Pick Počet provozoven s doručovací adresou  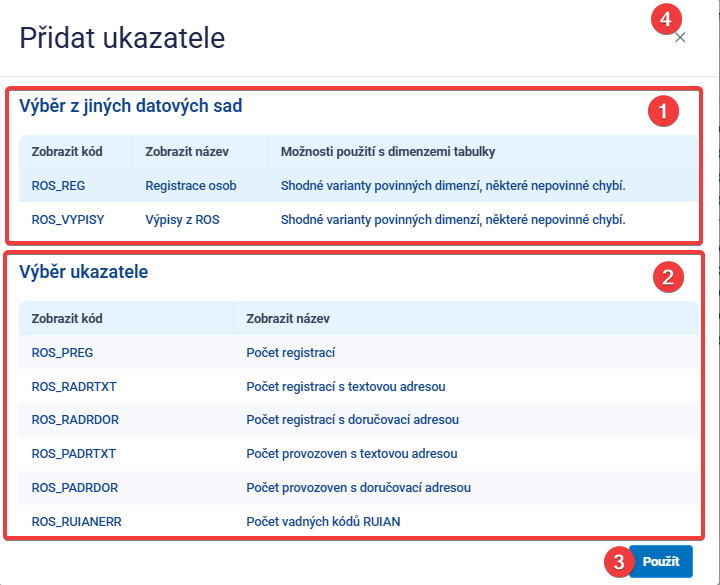pos(359,487)
